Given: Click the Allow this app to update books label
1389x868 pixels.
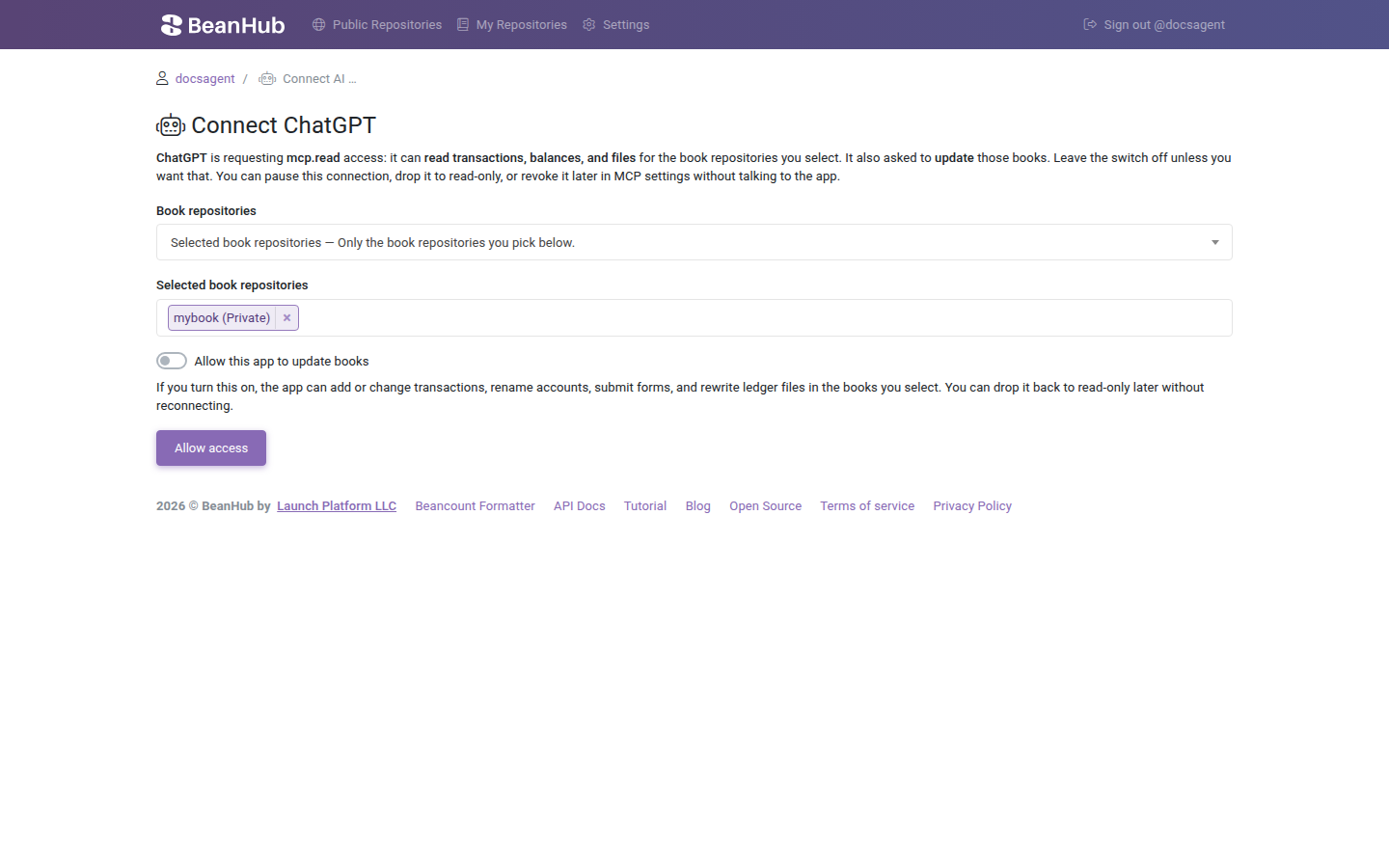Looking at the screenshot, I should coord(282,362).
